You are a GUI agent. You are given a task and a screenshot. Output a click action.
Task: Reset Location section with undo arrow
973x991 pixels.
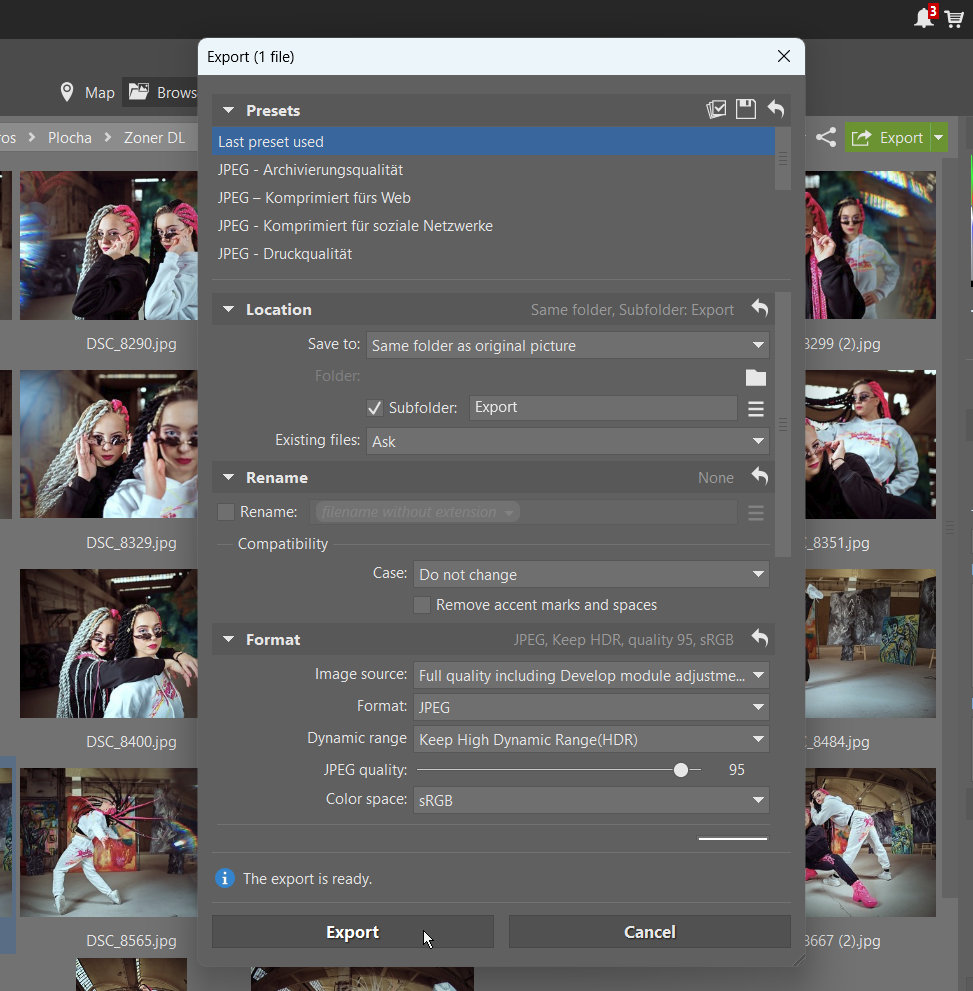coord(760,309)
